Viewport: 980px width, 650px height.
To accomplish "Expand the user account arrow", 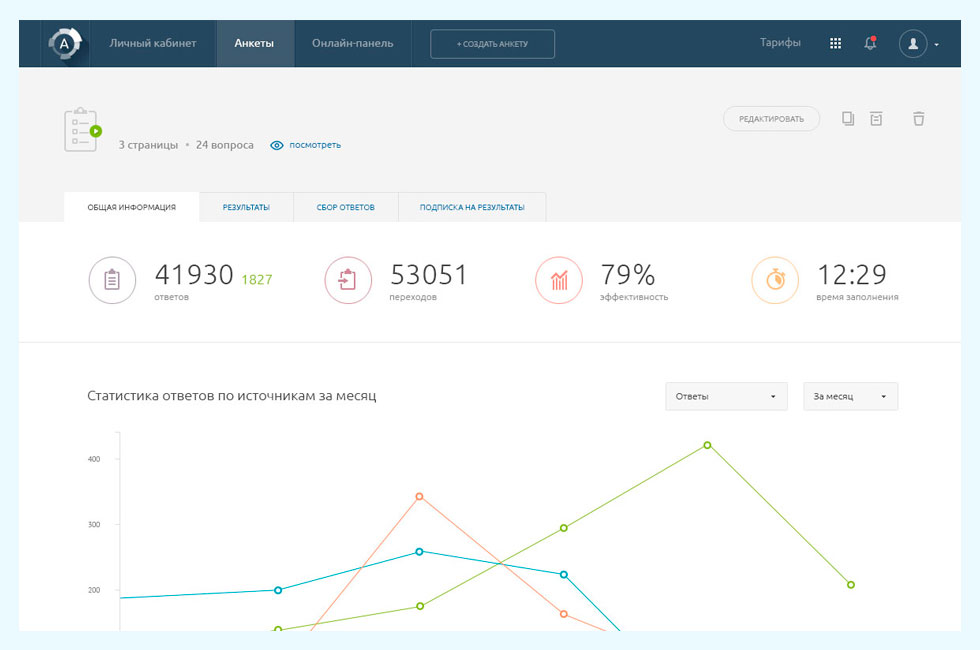I will [937, 45].
